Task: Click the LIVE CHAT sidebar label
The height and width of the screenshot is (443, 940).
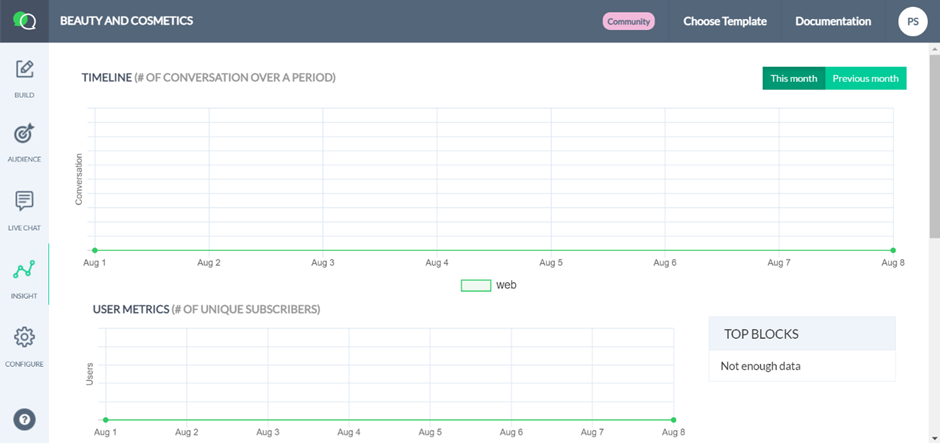Action: pos(25,228)
